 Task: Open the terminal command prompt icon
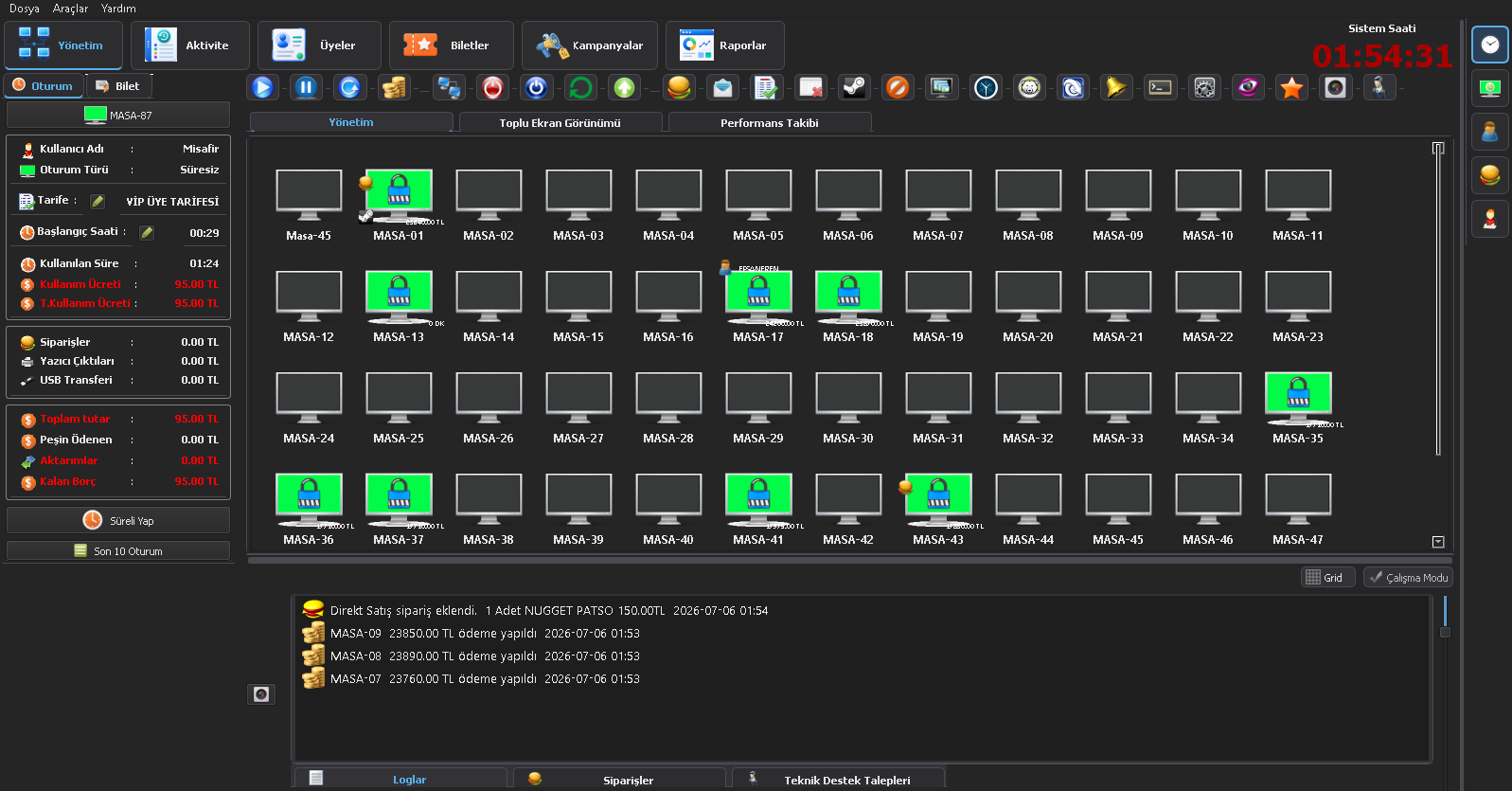[x=1160, y=87]
